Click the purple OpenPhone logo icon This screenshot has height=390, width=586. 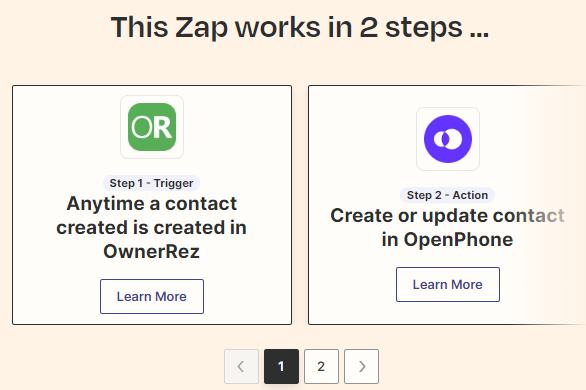(448, 139)
